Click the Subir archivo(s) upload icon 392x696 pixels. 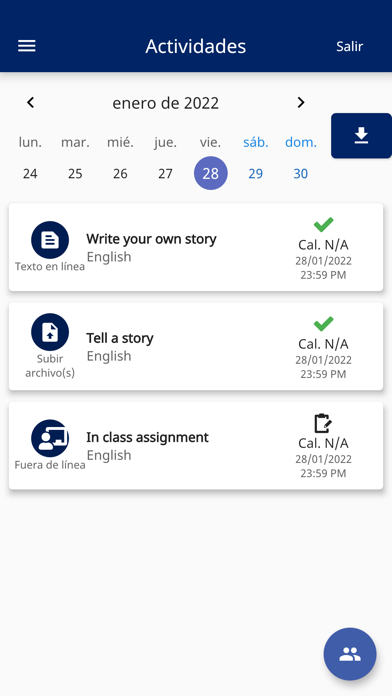point(50,332)
